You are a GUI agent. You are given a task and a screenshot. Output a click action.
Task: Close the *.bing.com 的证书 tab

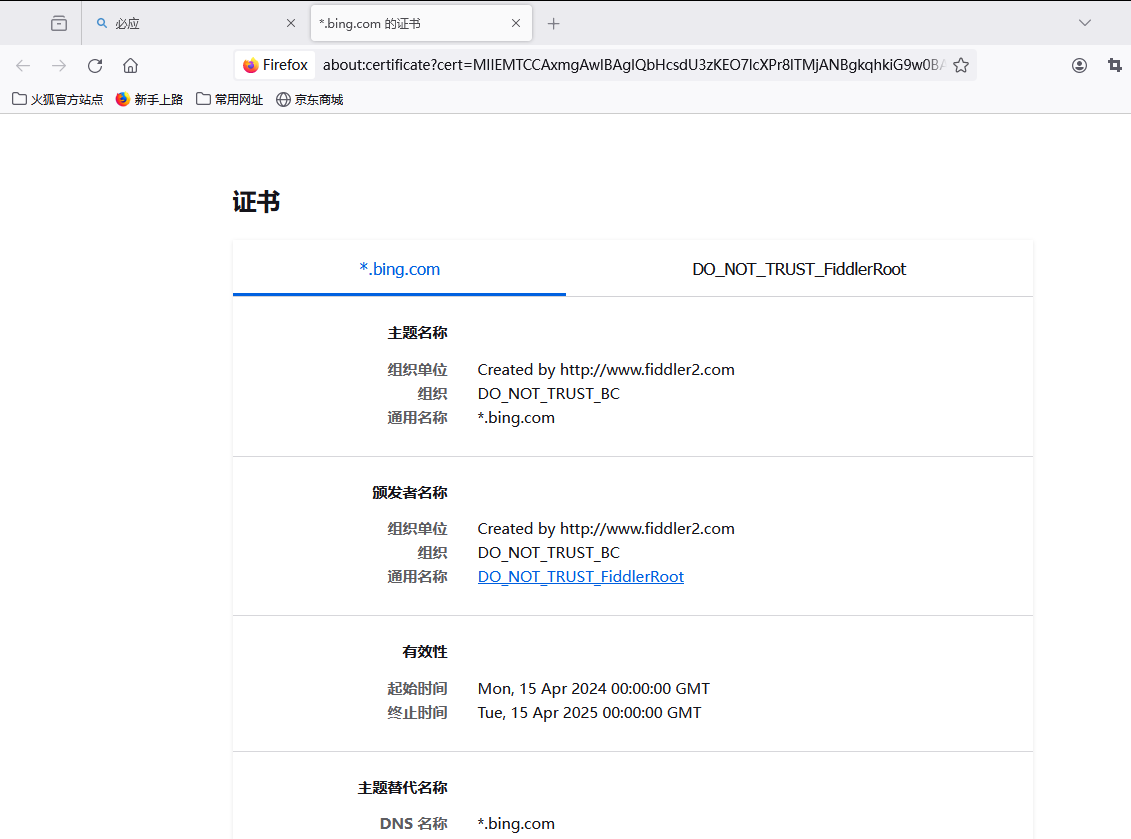pos(516,23)
